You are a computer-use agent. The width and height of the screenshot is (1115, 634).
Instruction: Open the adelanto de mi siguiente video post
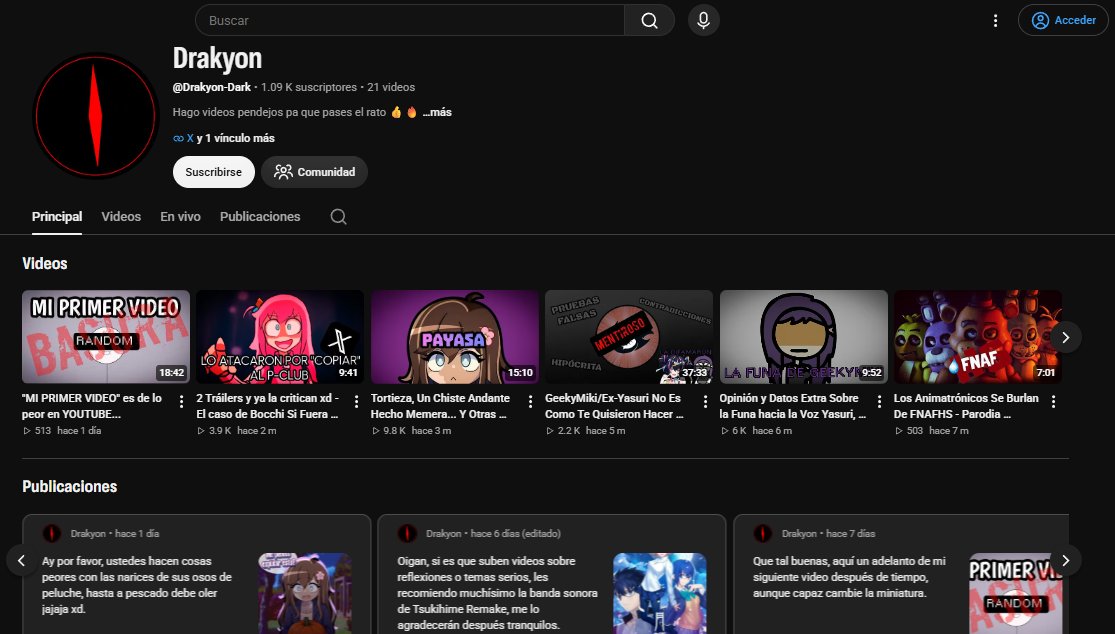pos(849,577)
